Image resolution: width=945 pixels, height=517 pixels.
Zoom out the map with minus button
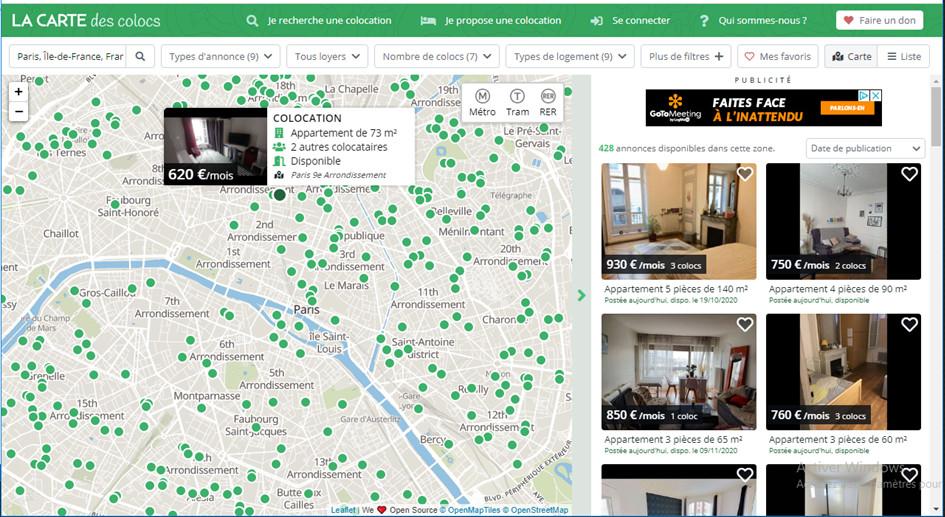pos(19,111)
